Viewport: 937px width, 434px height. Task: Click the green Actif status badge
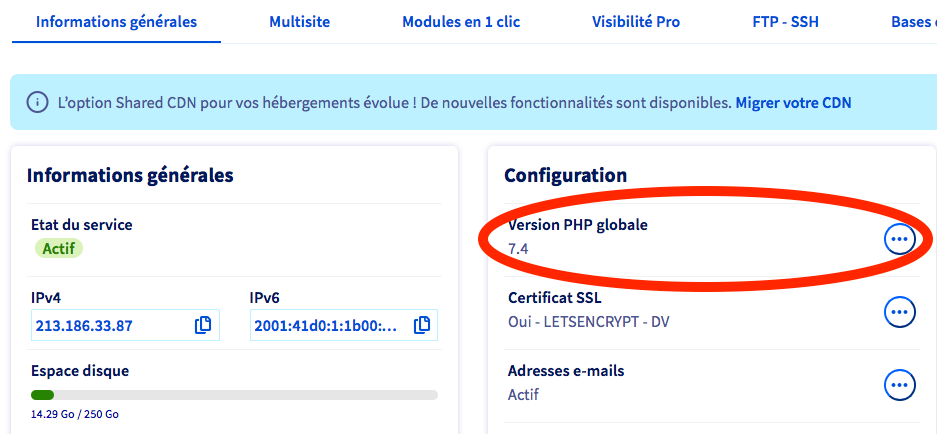click(x=60, y=248)
